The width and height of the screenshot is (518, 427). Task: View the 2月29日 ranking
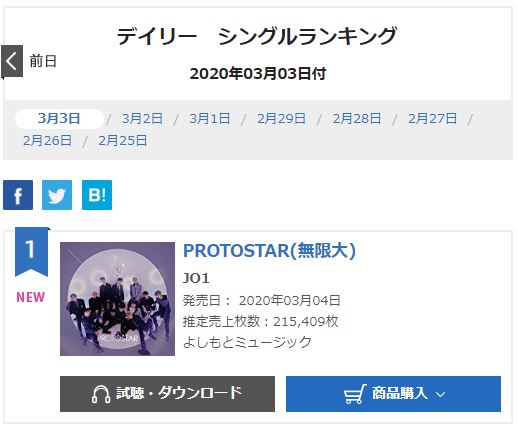point(281,119)
